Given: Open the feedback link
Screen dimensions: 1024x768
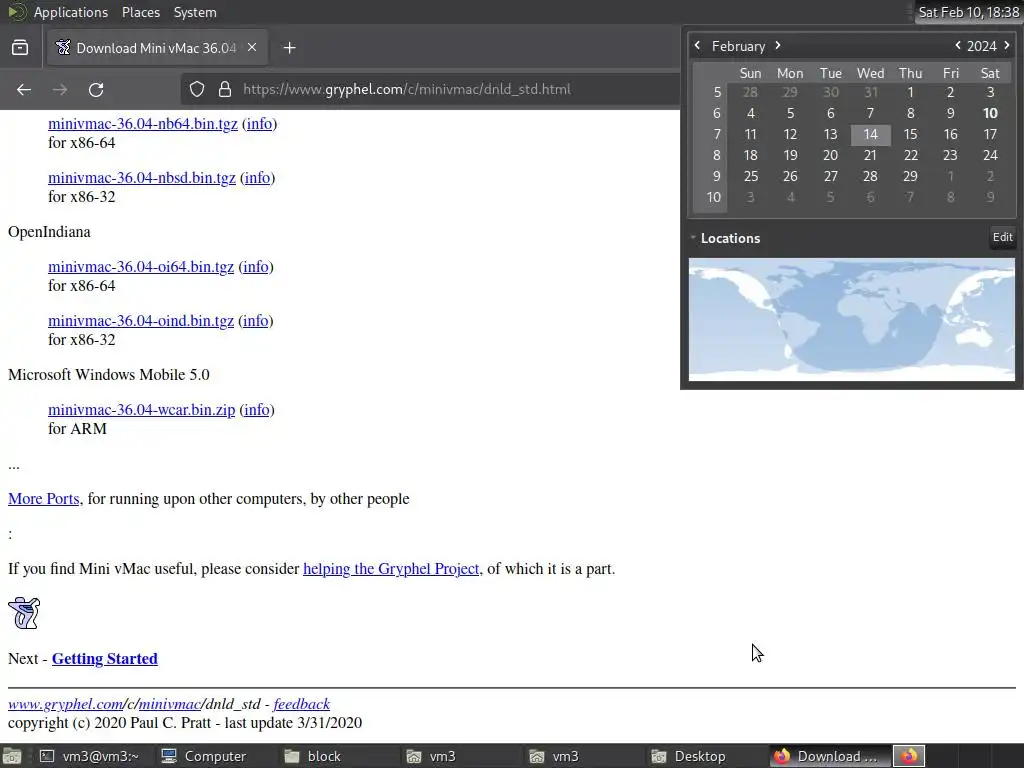Looking at the screenshot, I should 302,704.
